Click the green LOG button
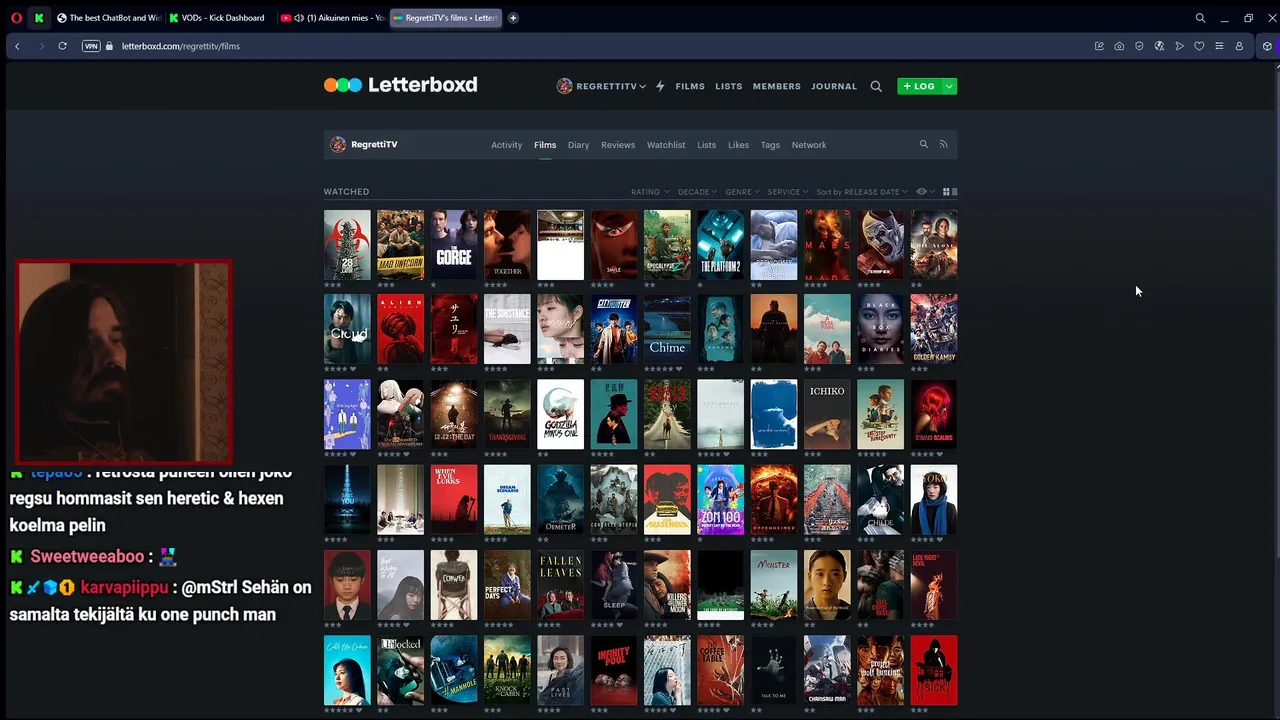This screenshot has height=720, width=1280. 919,86
